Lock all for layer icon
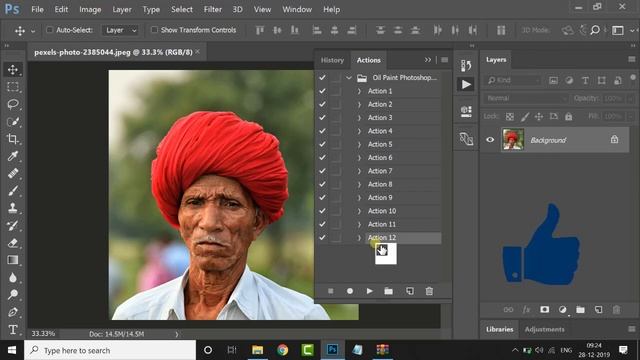The width and height of the screenshot is (640, 360). coord(569,116)
